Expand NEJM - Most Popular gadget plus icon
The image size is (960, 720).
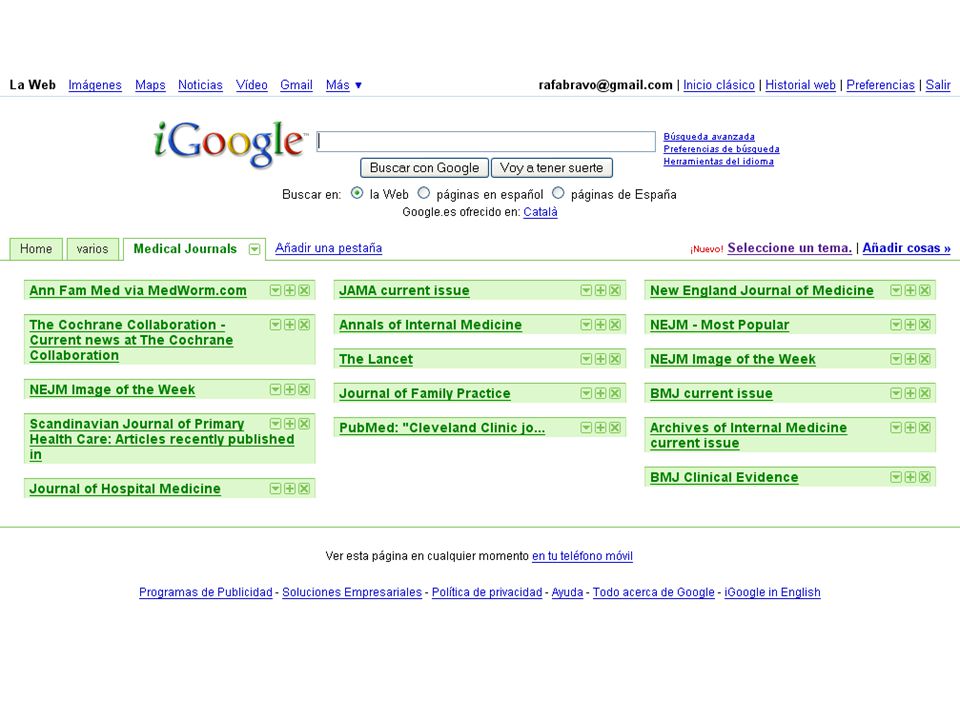[910, 324]
